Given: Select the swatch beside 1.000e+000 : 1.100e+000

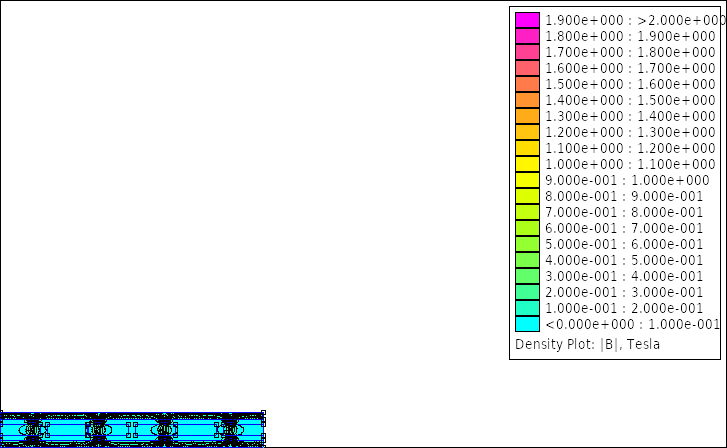Looking at the screenshot, I should point(527,164).
